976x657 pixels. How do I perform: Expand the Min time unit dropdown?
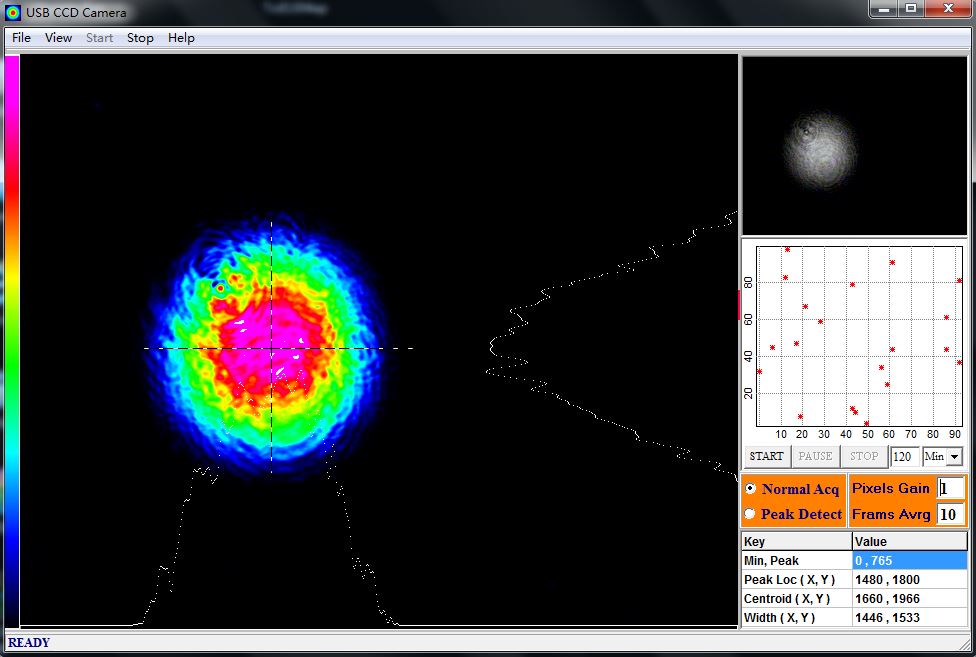[954, 457]
